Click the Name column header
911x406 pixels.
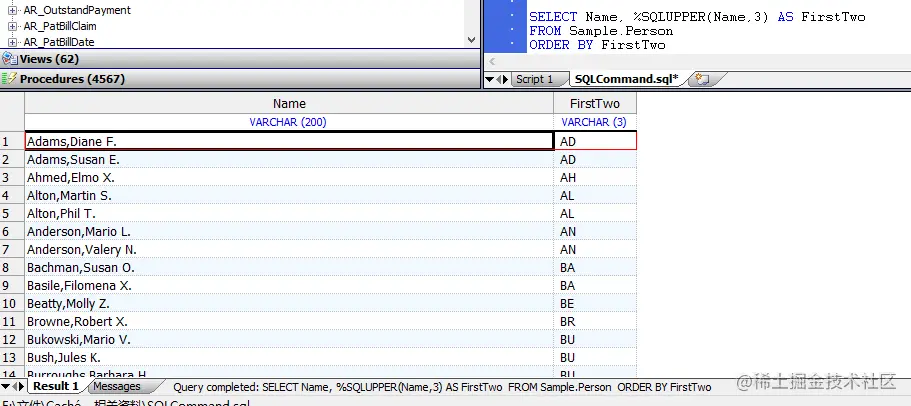pyautogui.click(x=289, y=104)
